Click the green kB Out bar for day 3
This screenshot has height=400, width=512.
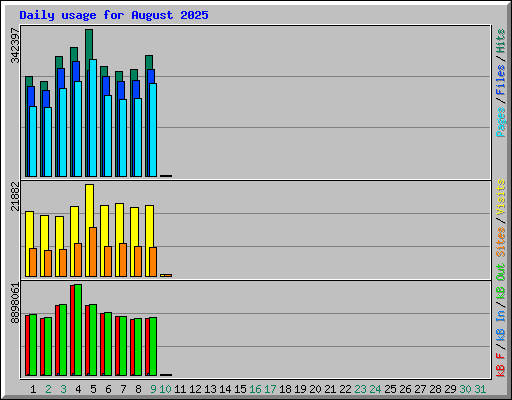pos(63,340)
